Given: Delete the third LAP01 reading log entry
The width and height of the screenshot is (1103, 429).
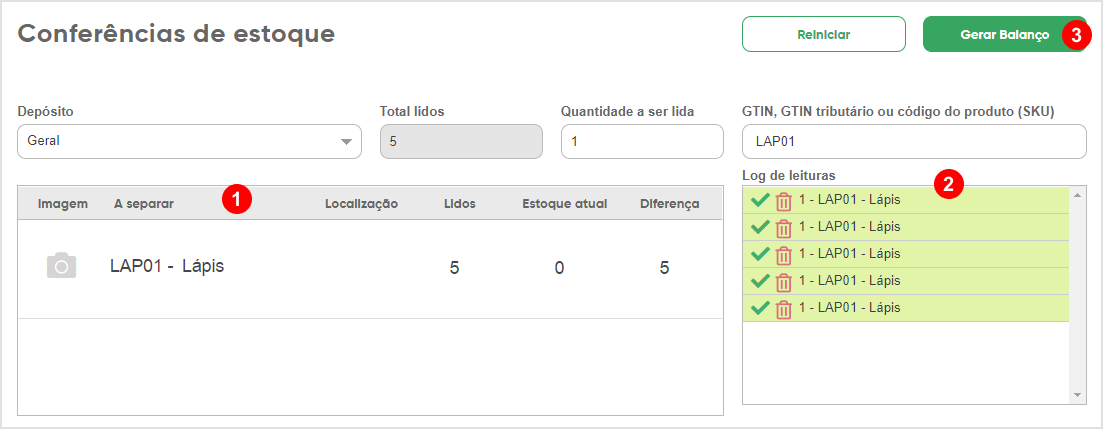Looking at the screenshot, I should tap(784, 255).
